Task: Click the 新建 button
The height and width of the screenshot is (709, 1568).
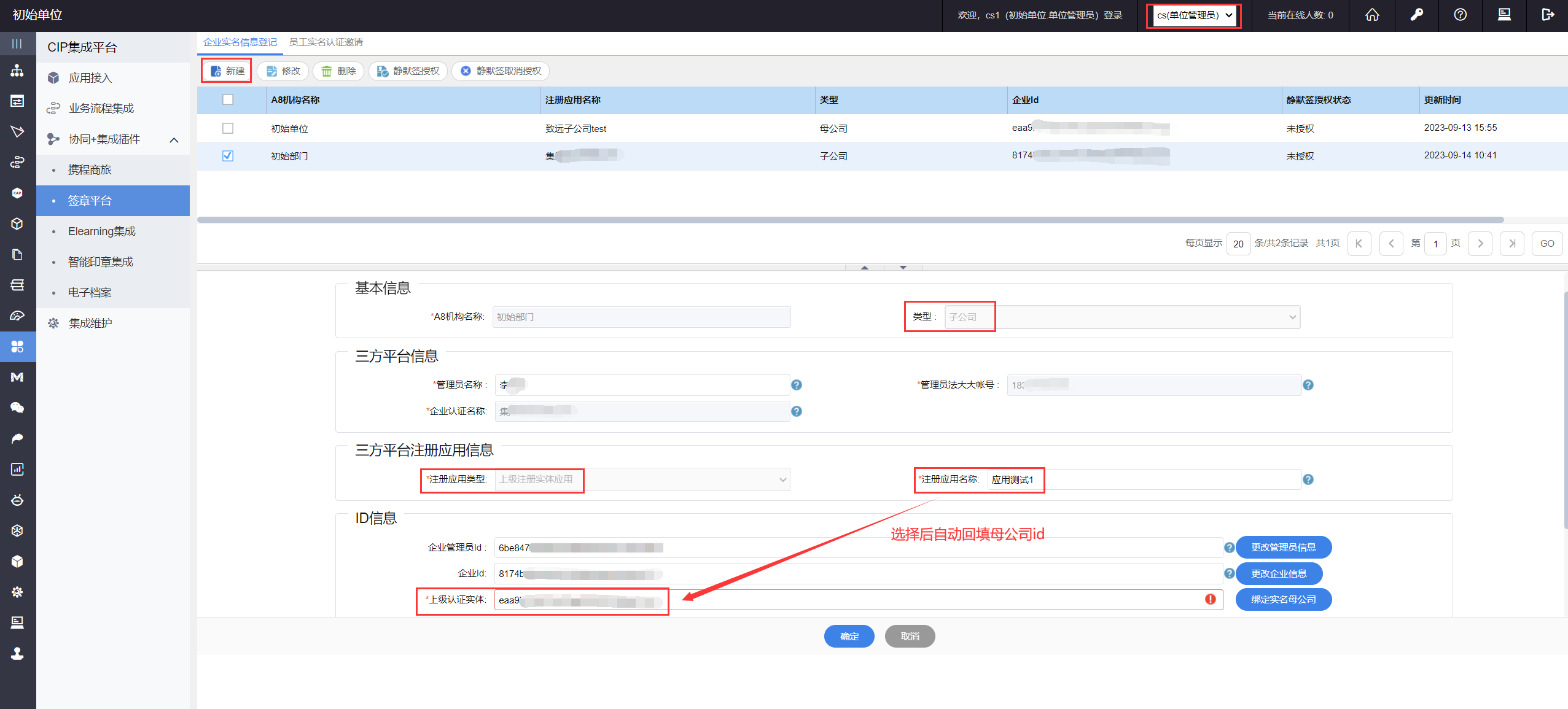Action: (x=227, y=71)
